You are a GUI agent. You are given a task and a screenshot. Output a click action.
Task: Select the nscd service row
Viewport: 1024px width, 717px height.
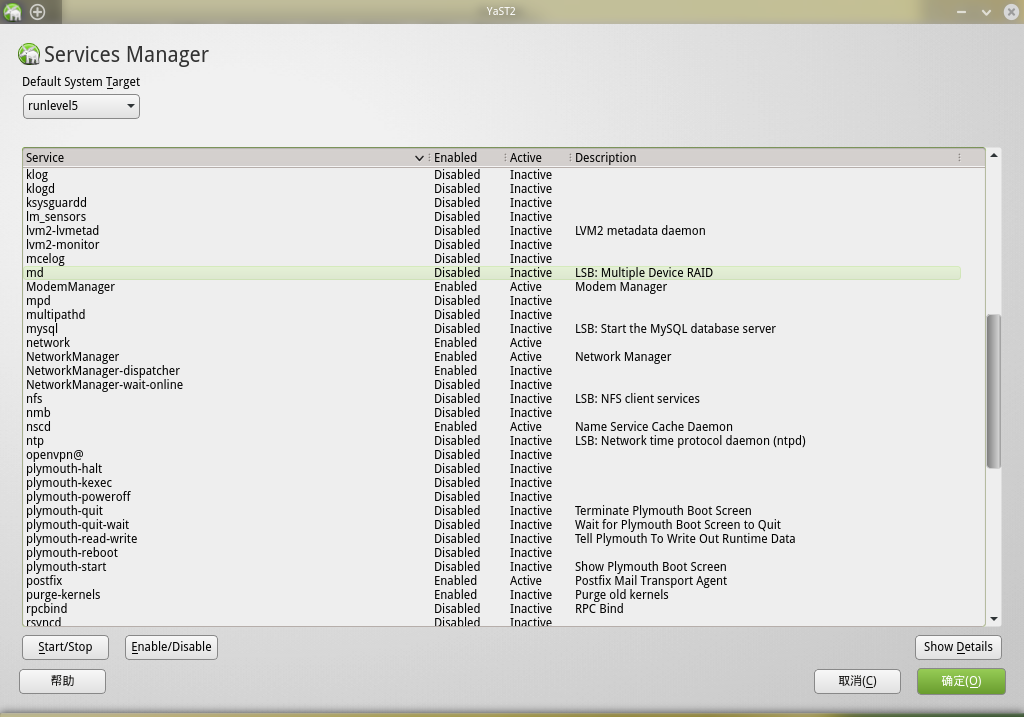point(492,428)
